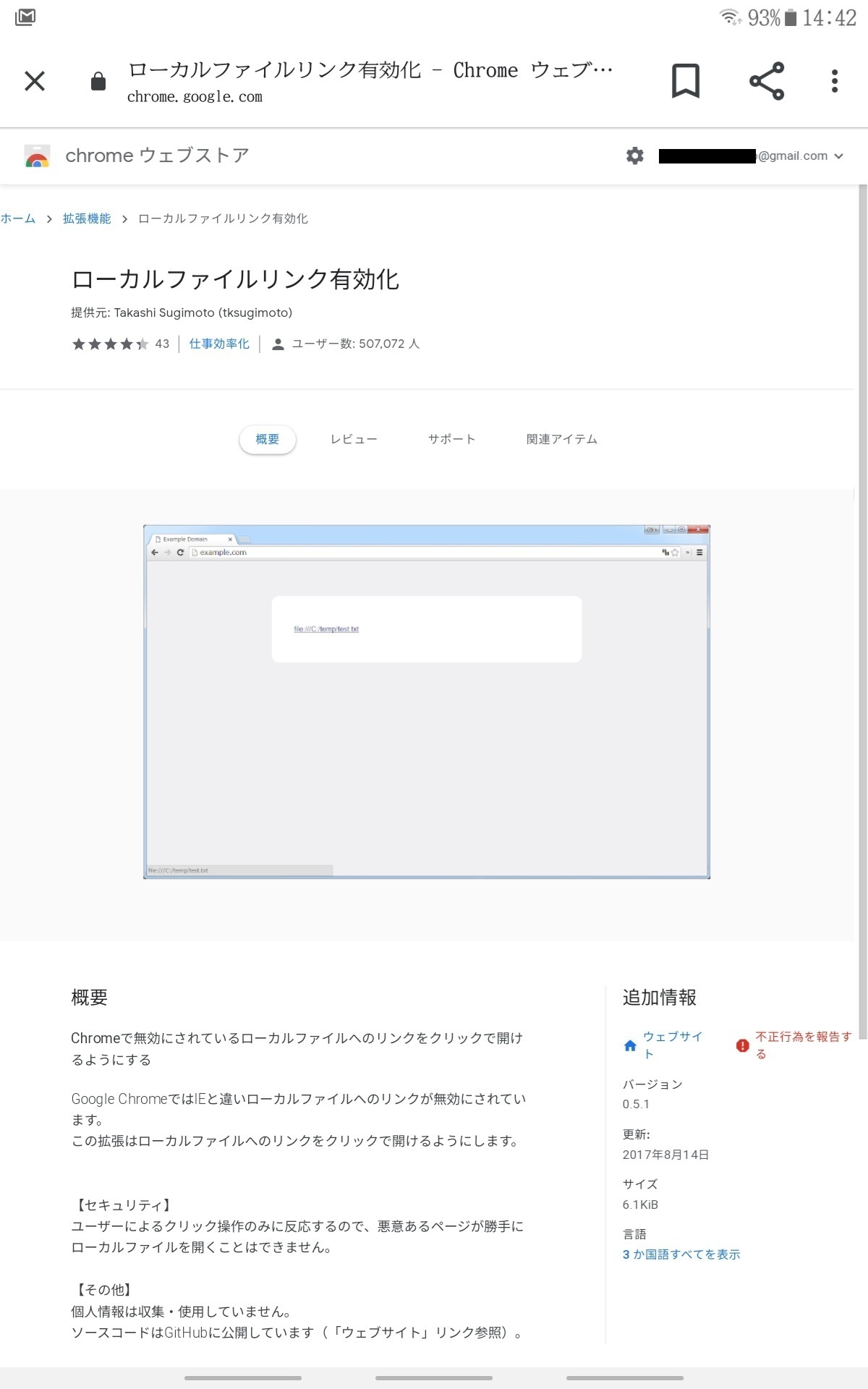Open the 拡張機能 breadcrumb link
The width and height of the screenshot is (868, 1389).
87,218
